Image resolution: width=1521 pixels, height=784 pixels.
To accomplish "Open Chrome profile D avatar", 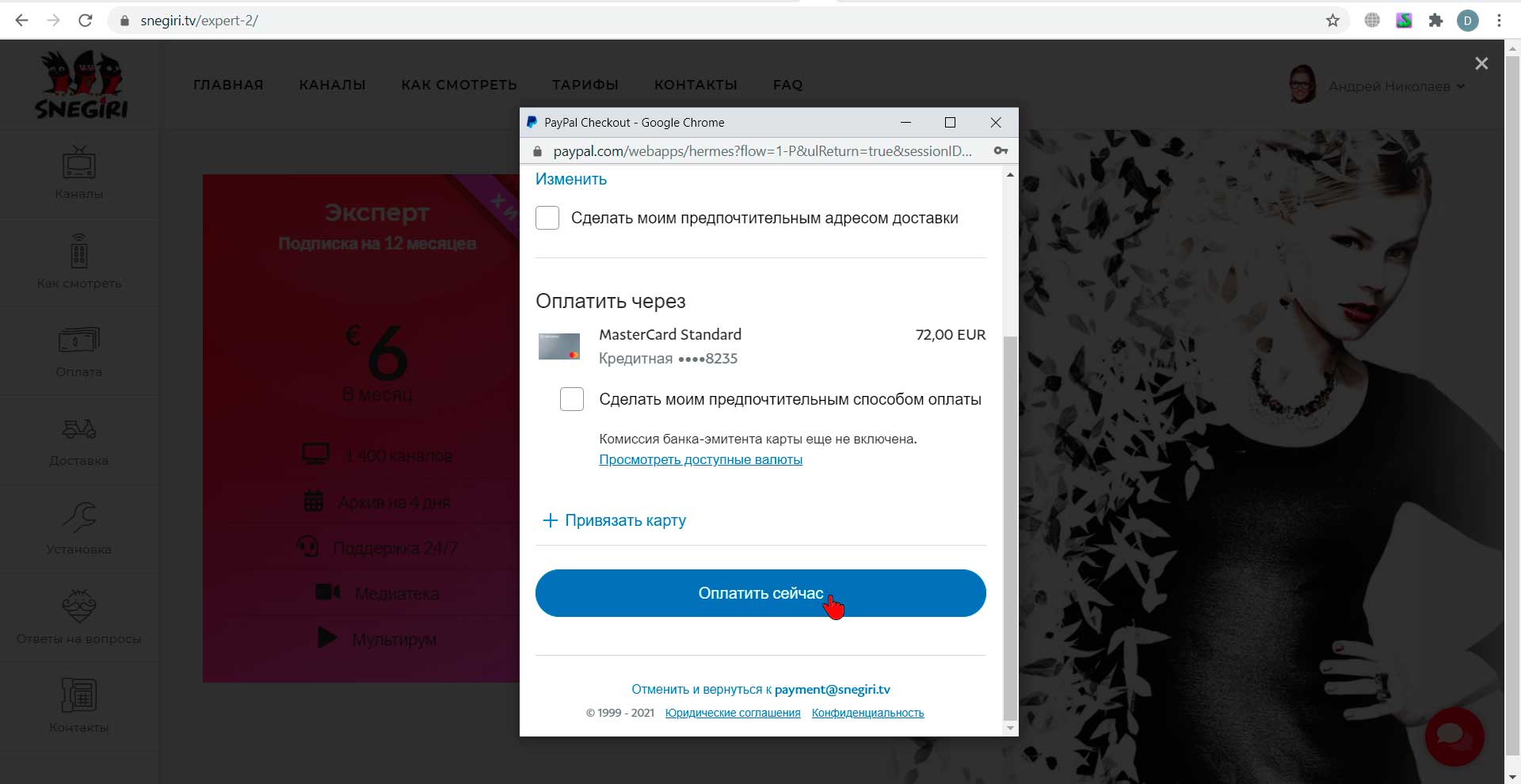I will (1468, 21).
